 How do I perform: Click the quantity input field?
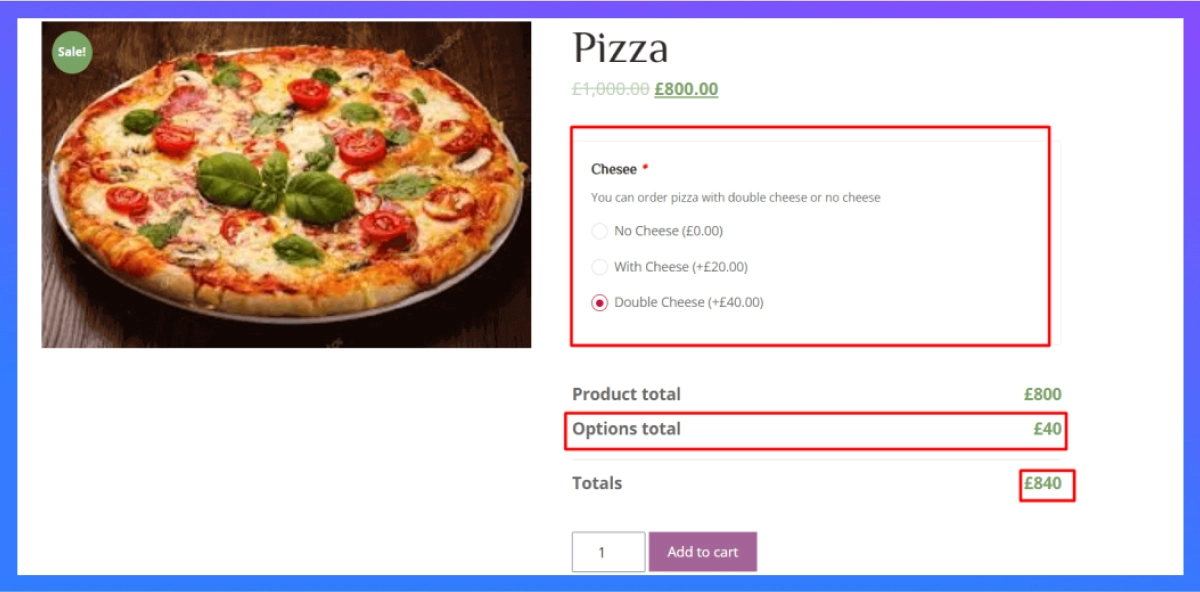point(607,551)
